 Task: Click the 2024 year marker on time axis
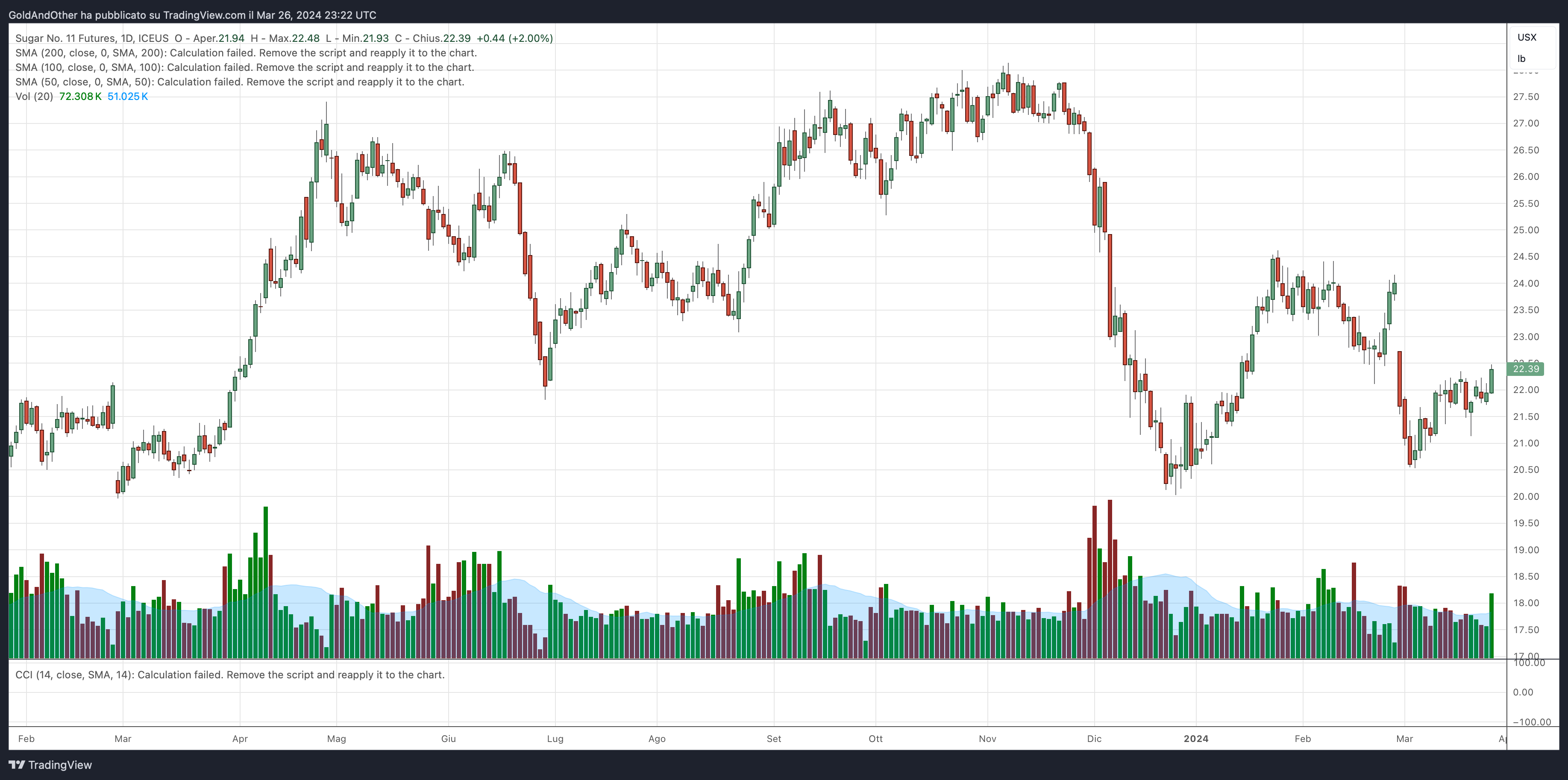1195,739
